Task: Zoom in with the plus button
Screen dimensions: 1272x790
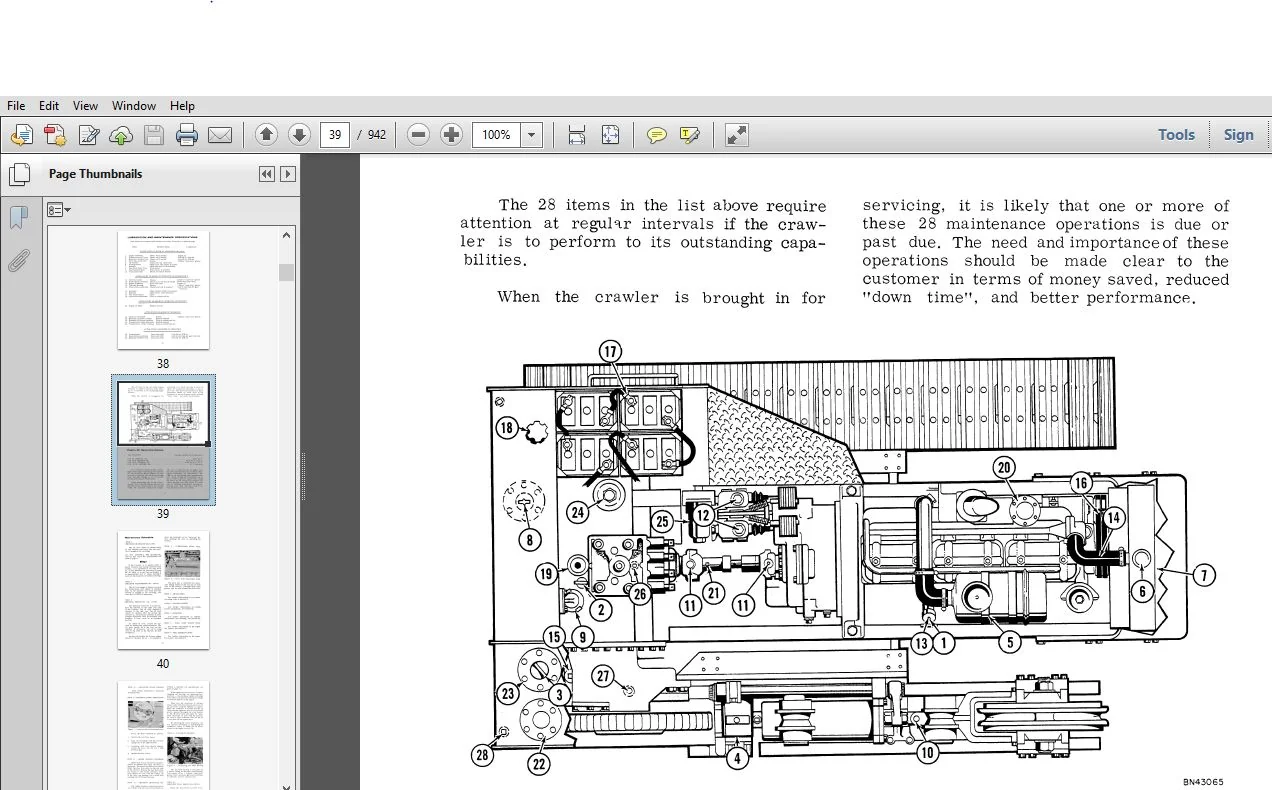Action: point(452,135)
